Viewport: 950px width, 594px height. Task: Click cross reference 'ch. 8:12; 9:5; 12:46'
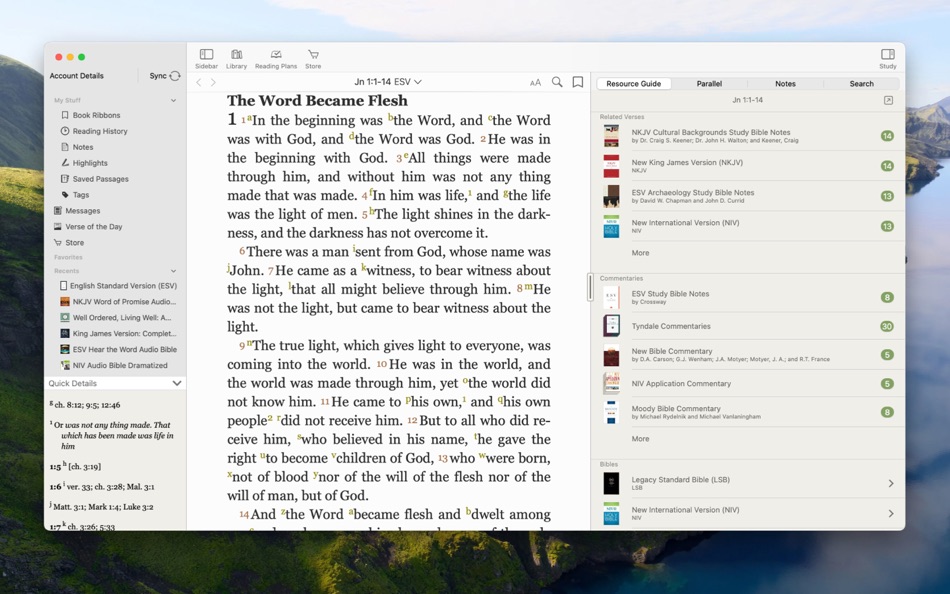87,405
